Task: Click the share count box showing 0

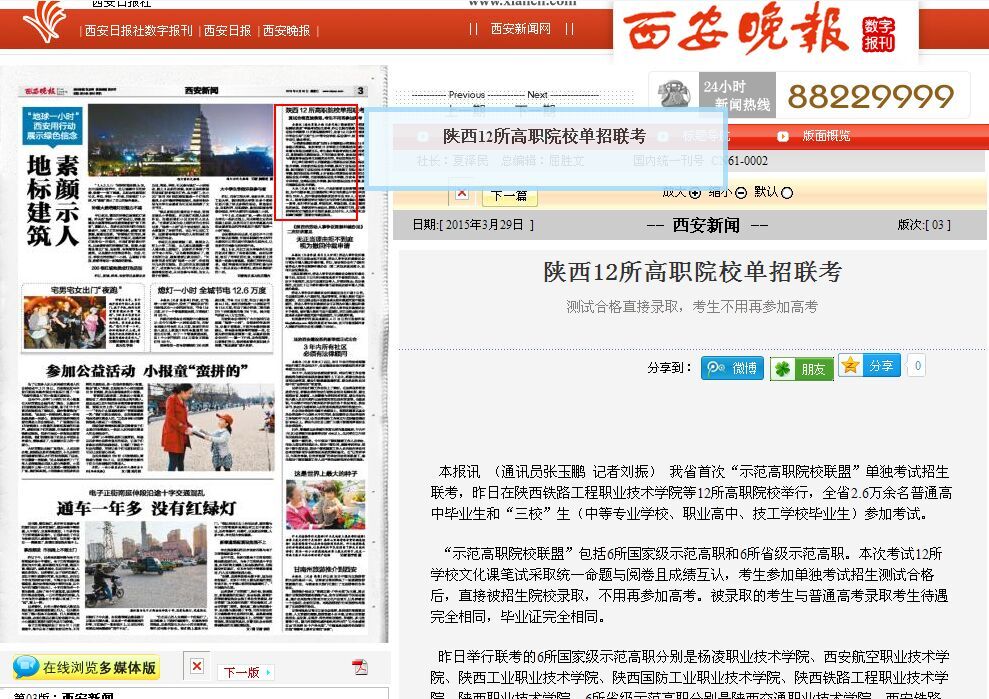Action: [916, 366]
